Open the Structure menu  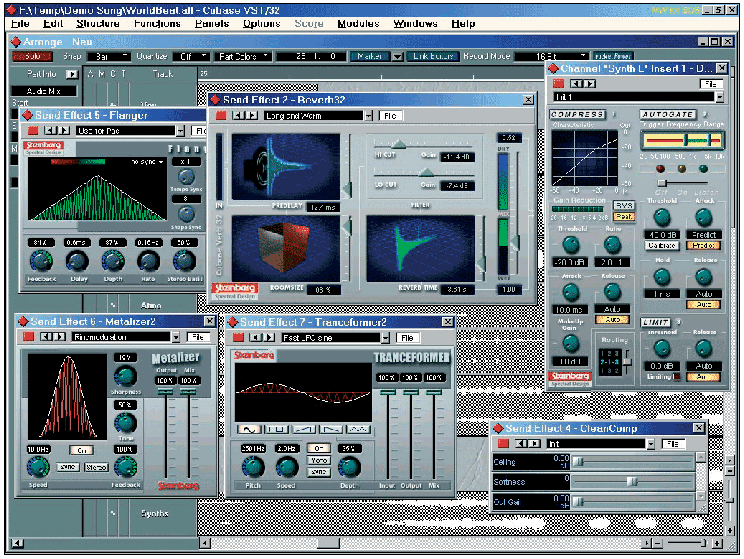coord(98,24)
